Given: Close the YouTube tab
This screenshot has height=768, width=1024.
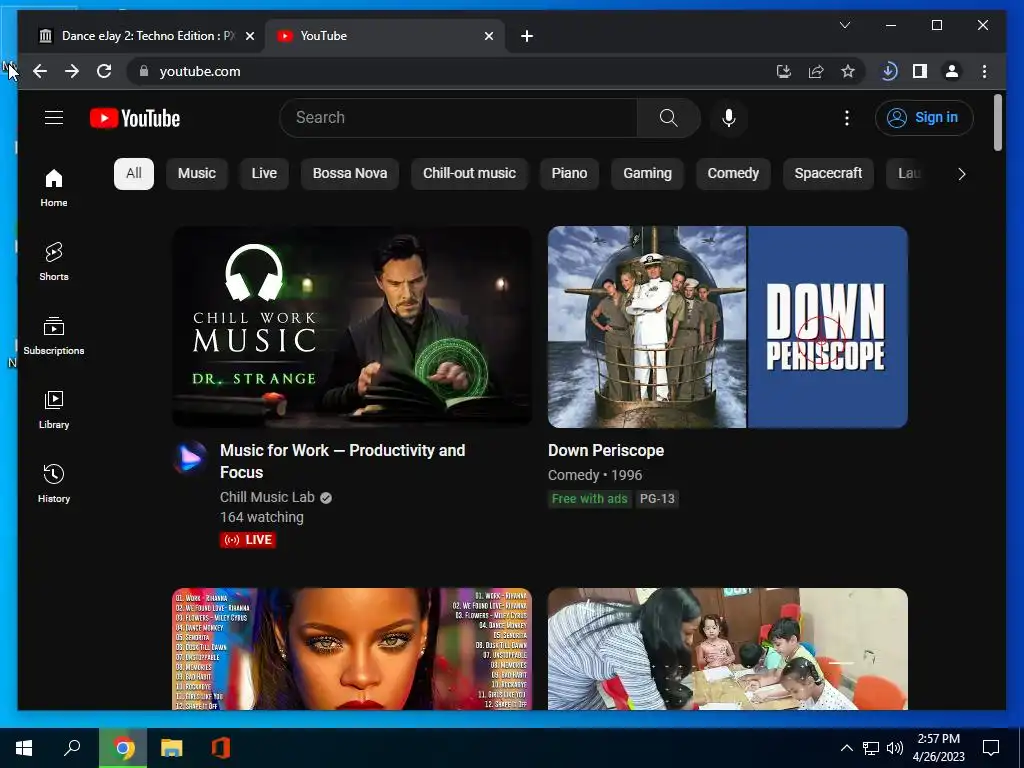Looking at the screenshot, I should click(x=488, y=36).
